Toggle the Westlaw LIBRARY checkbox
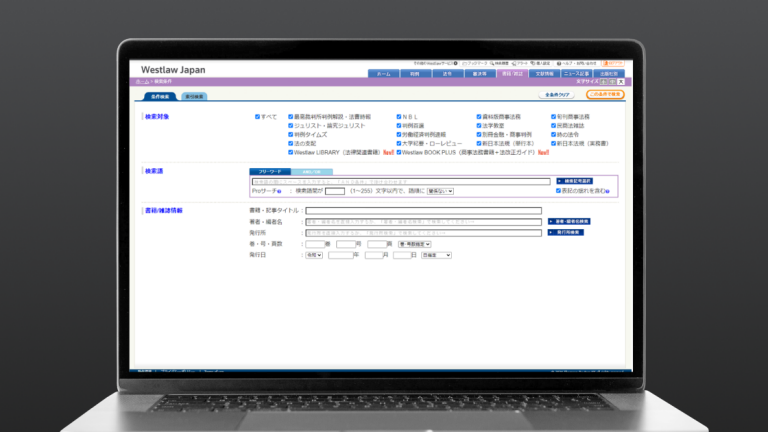 290,152
